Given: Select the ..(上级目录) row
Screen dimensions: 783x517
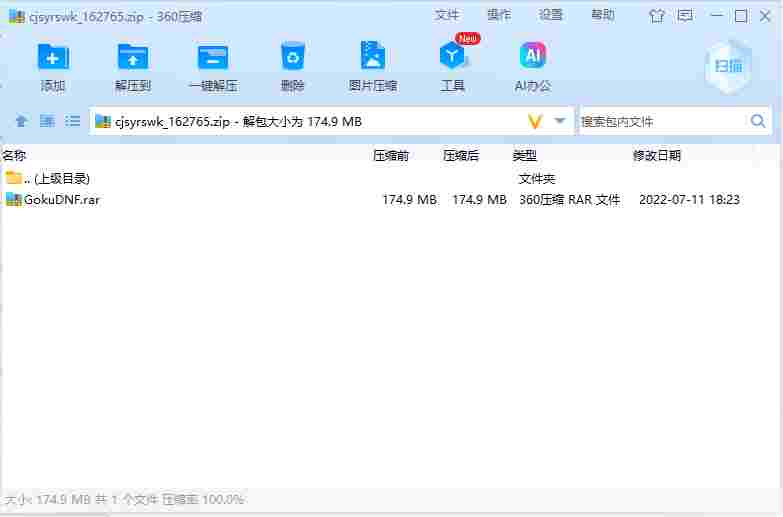Looking at the screenshot, I should coord(390,178).
